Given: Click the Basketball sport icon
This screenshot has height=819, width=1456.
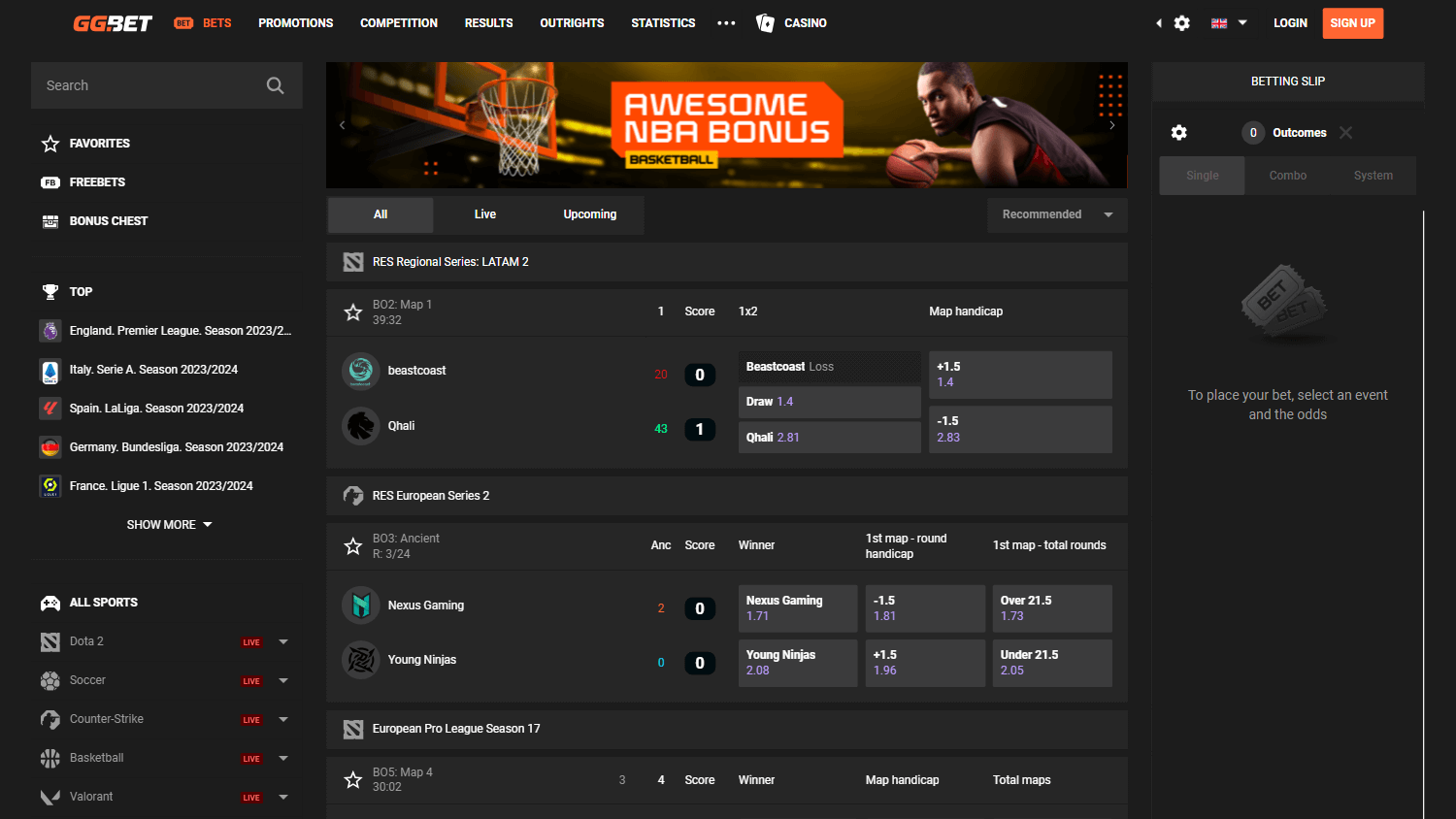Looking at the screenshot, I should point(50,758).
